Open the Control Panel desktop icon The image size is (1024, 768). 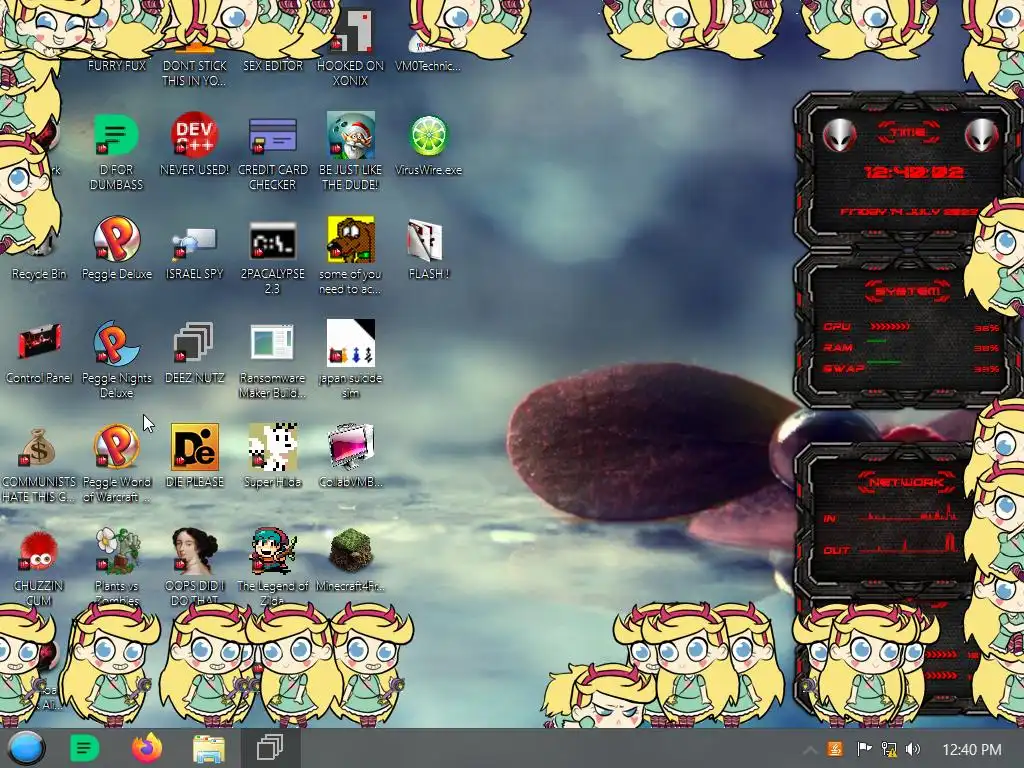pyautogui.click(x=39, y=342)
